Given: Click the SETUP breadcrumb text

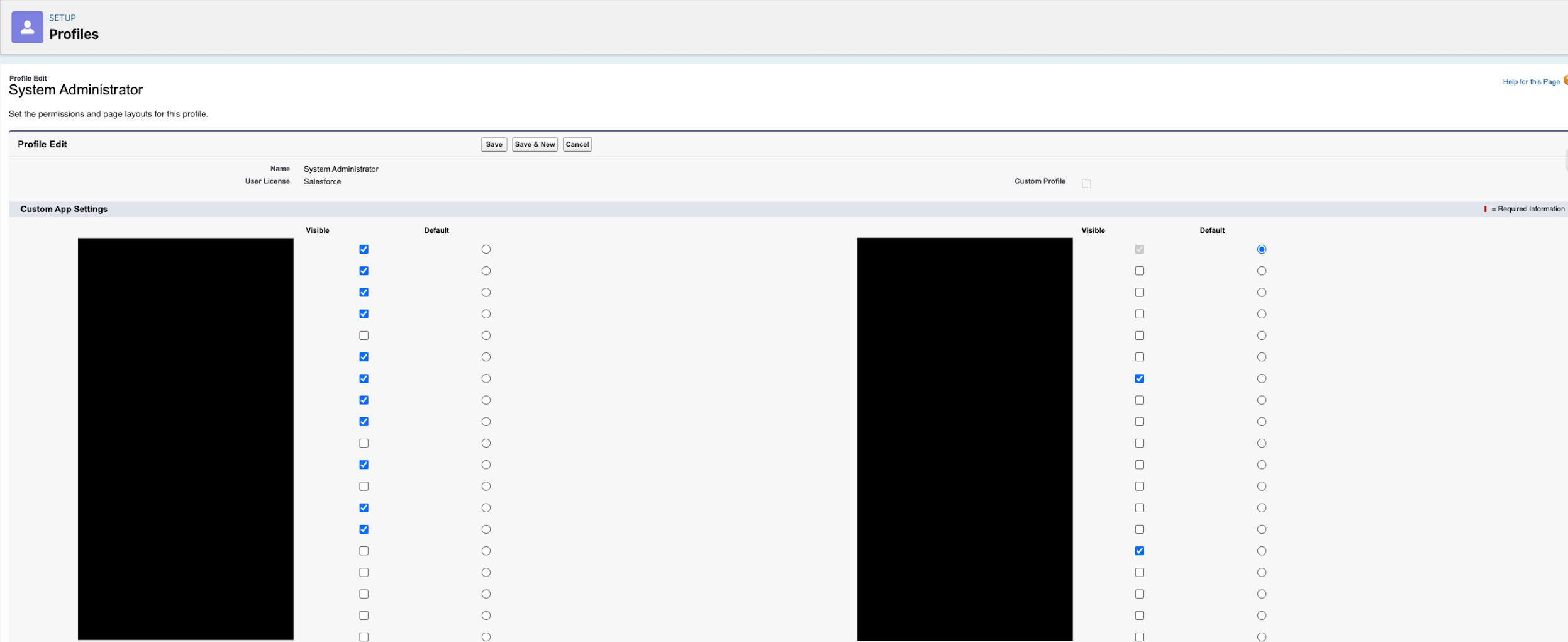Looking at the screenshot, I should click(x=62, y=18).
